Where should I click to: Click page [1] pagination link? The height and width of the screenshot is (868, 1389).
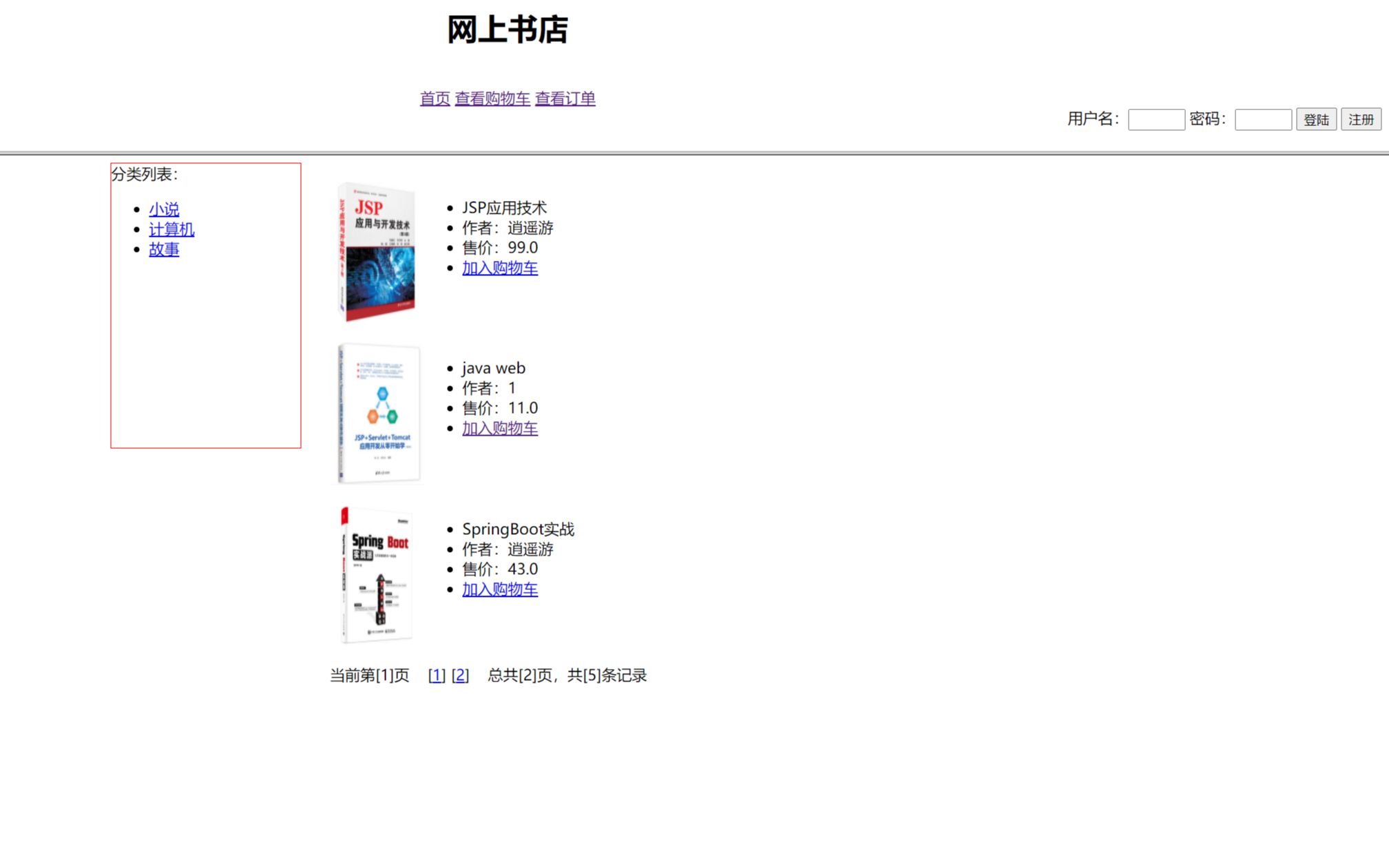pyautogui.click(x=436, y=675)
